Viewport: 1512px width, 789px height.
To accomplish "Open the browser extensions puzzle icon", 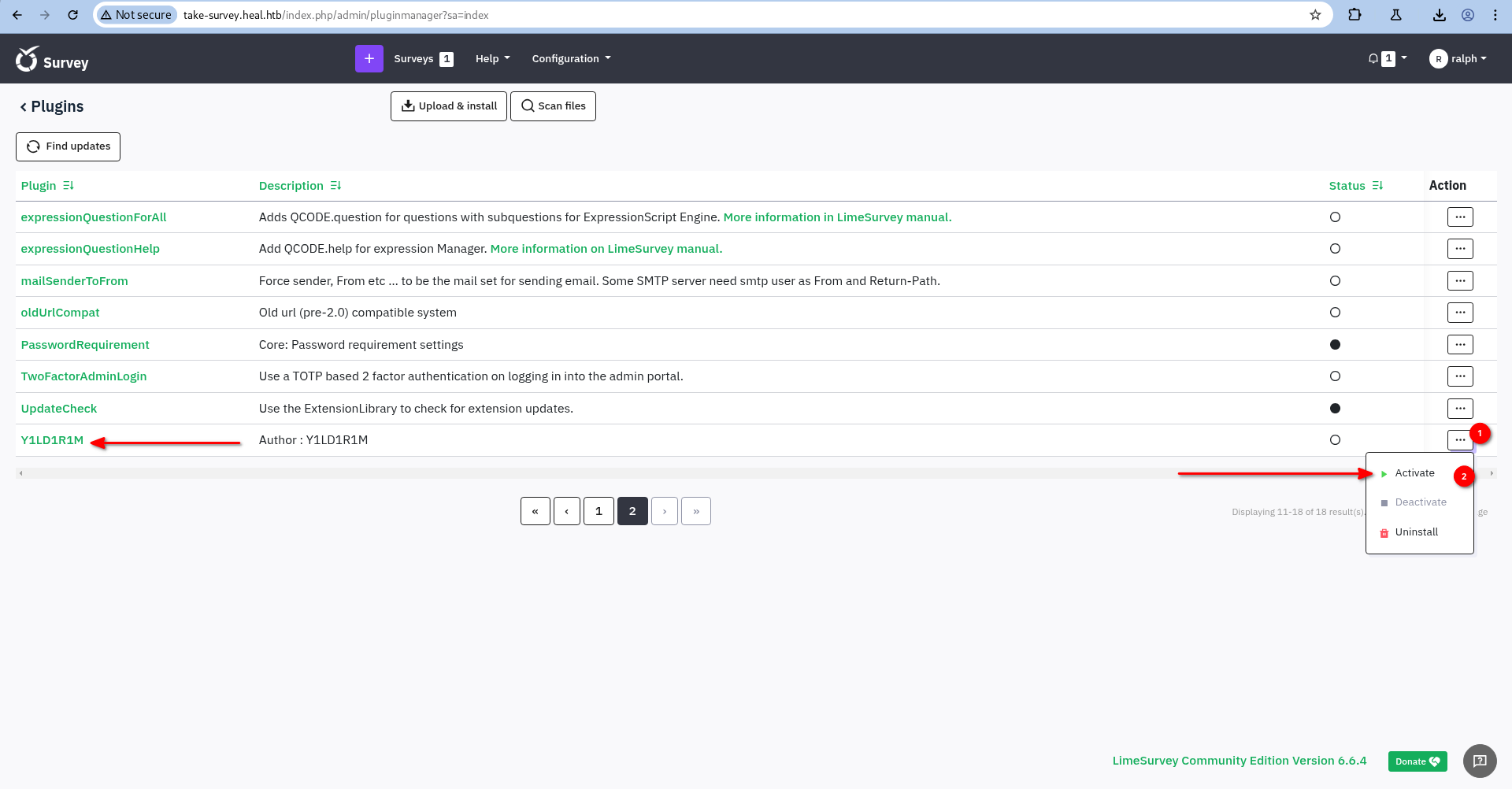I will pos(1354,15).
